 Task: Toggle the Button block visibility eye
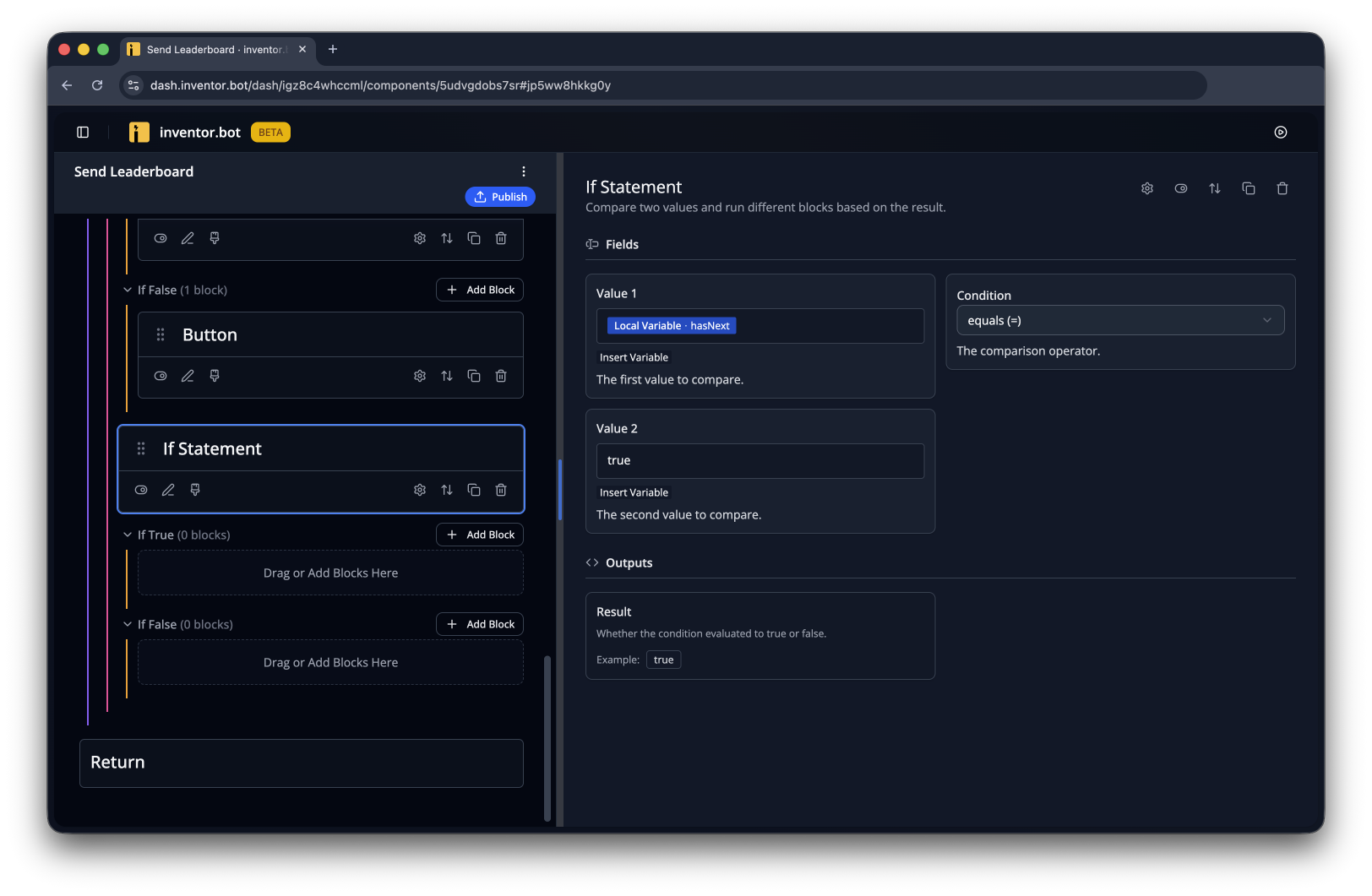pyautogui.click(x=161, y=376)
